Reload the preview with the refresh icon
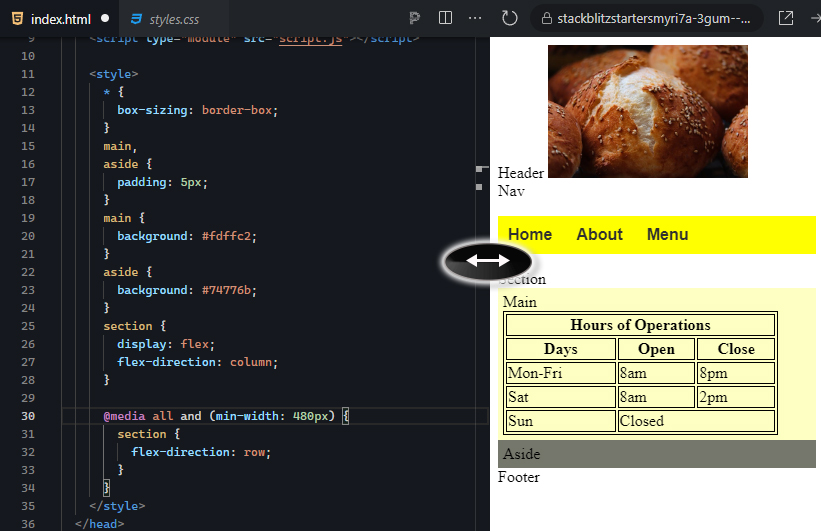 [509, 18]
